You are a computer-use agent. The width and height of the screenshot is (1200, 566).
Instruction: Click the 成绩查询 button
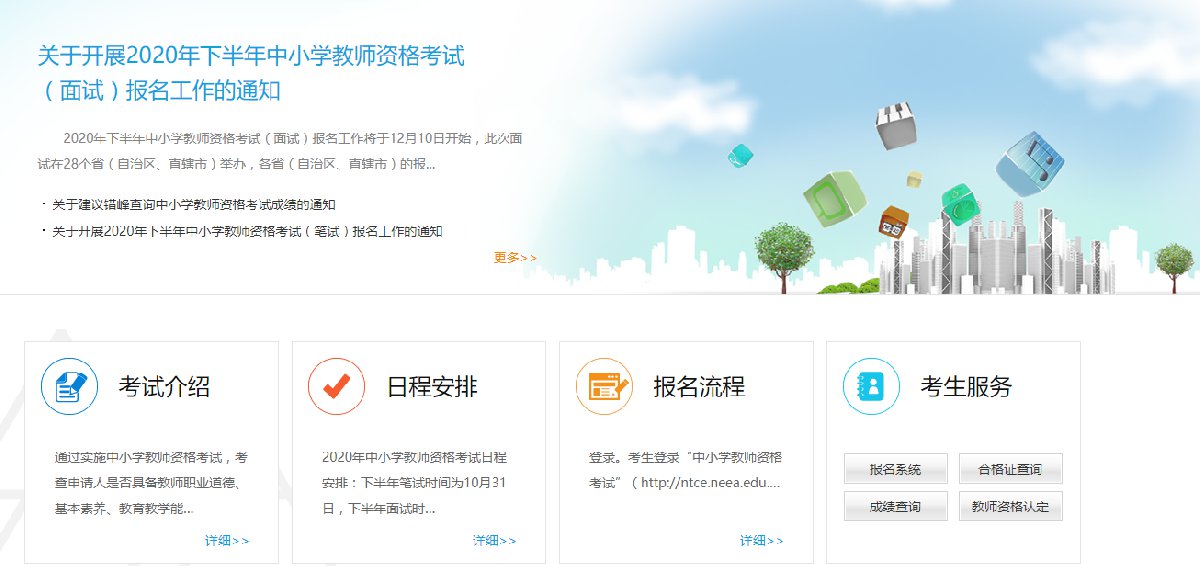[x=895, y=506]
